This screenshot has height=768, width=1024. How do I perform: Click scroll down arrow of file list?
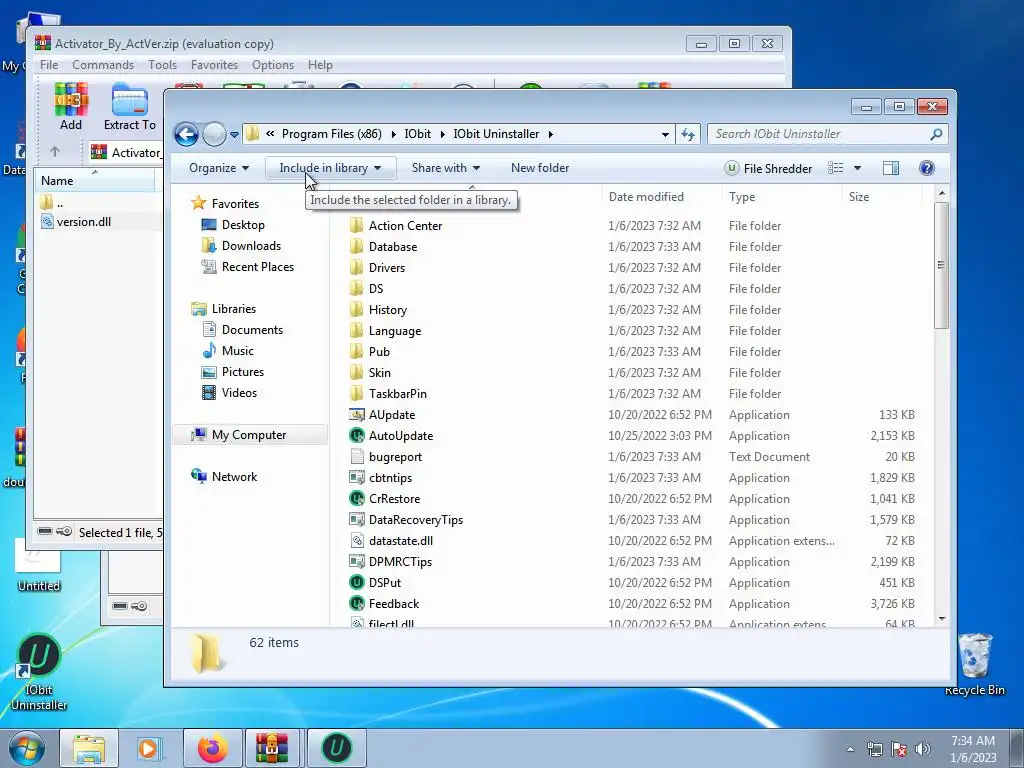click(x=941, y=618)
